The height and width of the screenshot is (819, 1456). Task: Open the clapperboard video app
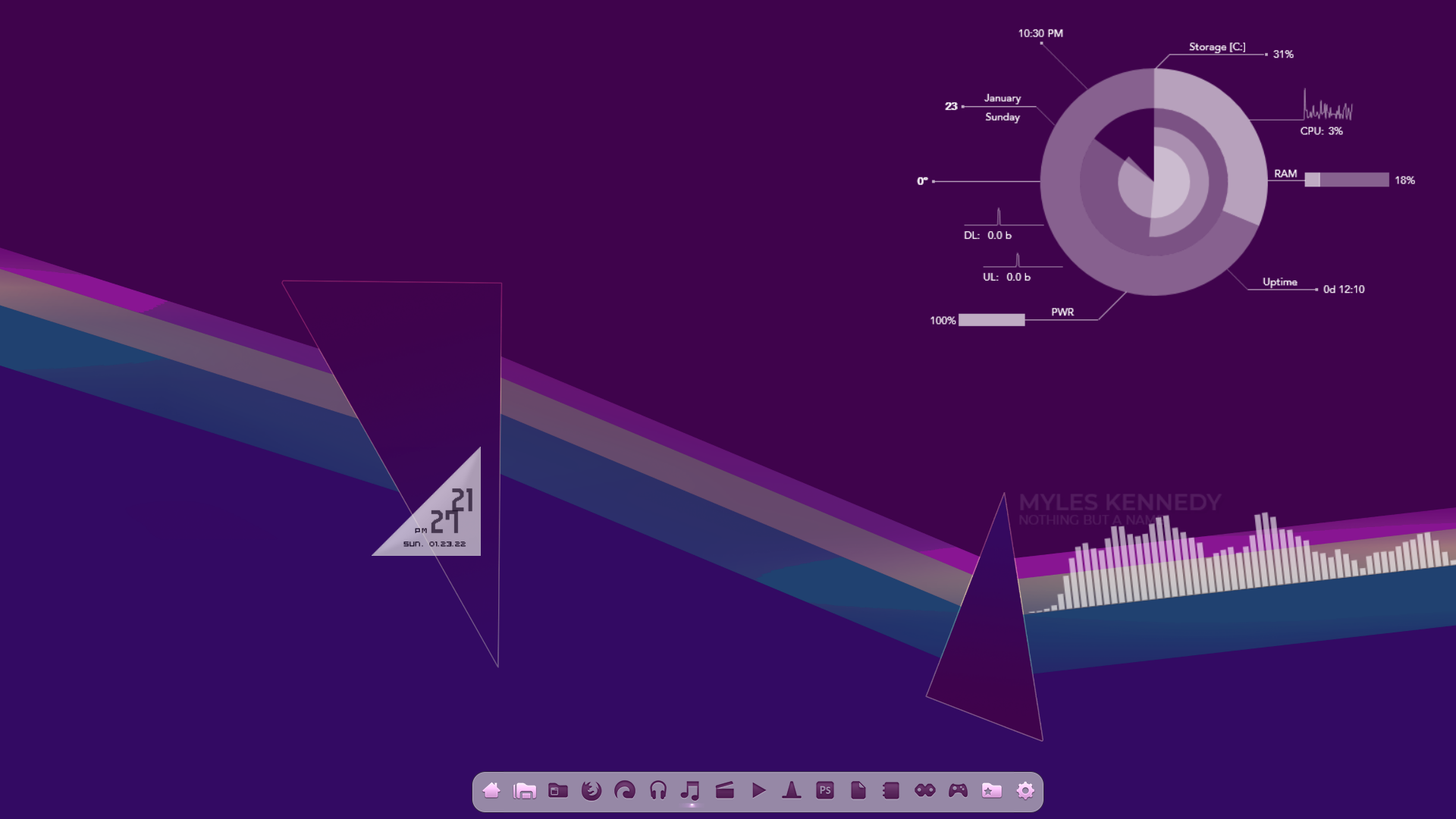click(x=725, y=791)
